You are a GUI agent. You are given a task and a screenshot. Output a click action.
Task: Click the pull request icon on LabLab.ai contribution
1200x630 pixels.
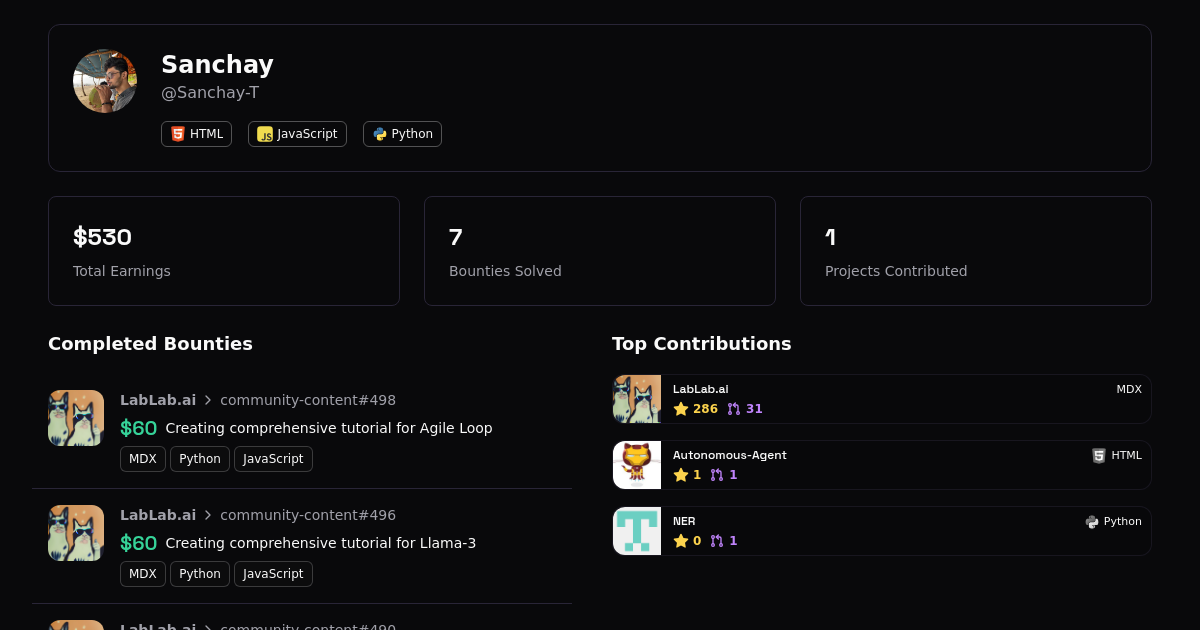pos(734,409)
